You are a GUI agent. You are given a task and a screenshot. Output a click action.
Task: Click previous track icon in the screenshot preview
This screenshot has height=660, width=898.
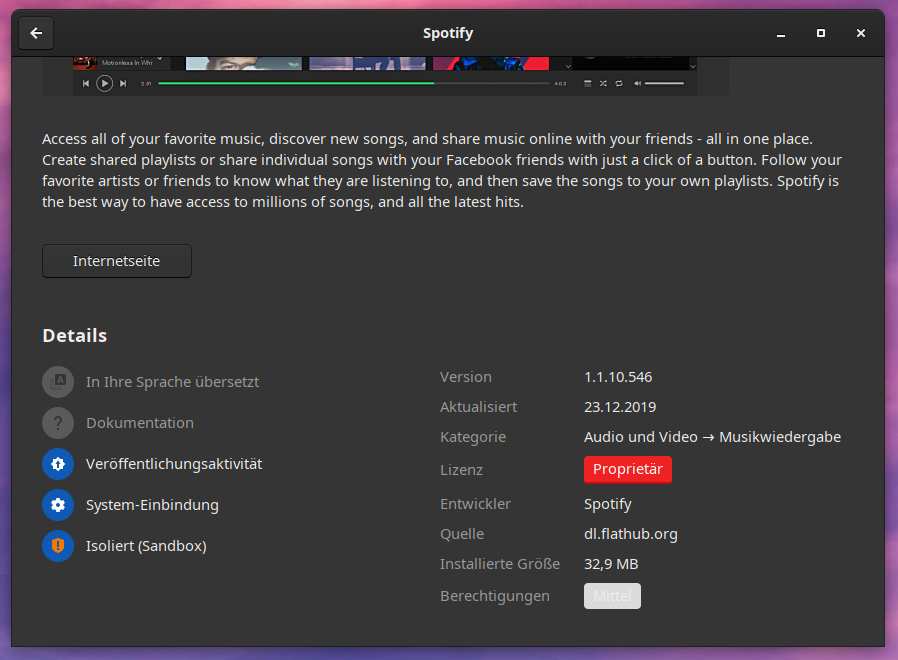tap(86, 84)
